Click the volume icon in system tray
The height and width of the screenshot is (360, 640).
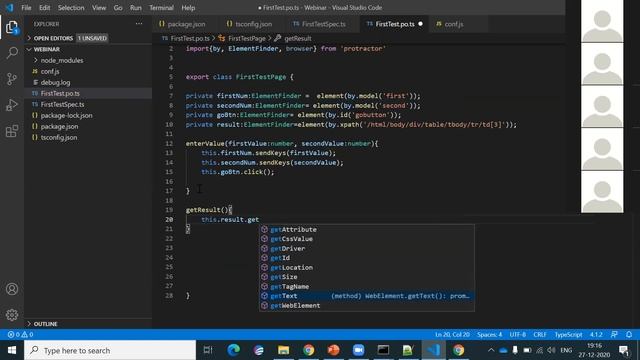[x=551, y=350]
